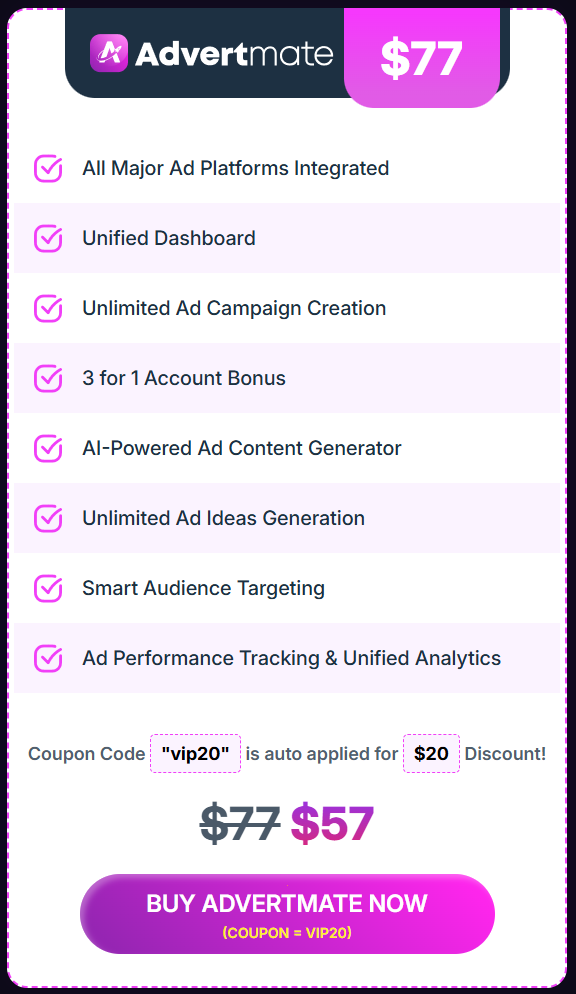Screen dimensions: 576x994
Task: Click checkmark icon beside 3 for 1 Account Bonus
Action: pos(48,378)
